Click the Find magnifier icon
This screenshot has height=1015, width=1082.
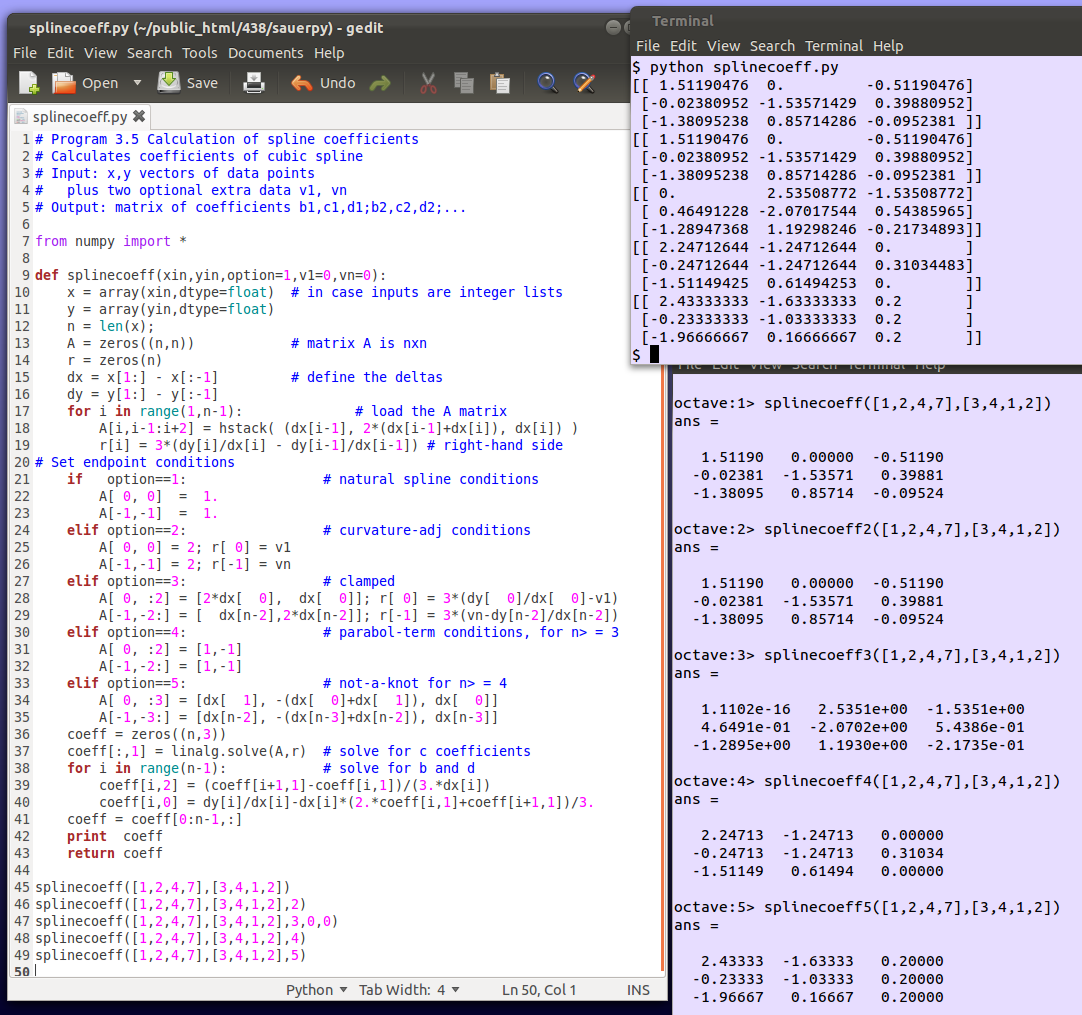tap(547, 83)
